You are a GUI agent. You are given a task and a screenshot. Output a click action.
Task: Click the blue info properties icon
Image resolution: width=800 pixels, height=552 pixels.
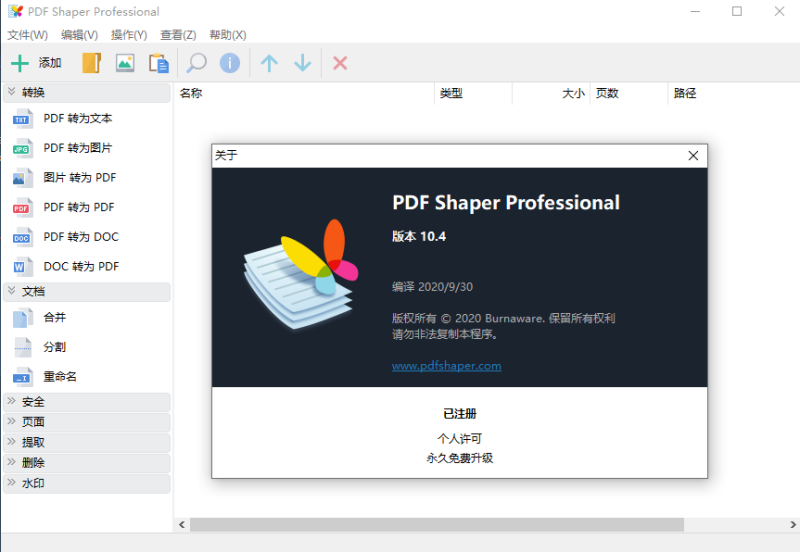pos(230,63)
